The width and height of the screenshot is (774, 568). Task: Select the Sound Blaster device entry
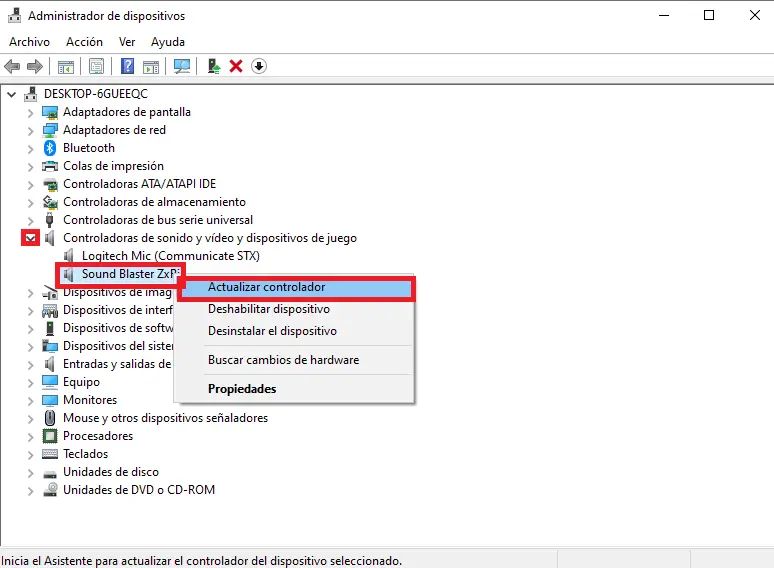[130, 274]
